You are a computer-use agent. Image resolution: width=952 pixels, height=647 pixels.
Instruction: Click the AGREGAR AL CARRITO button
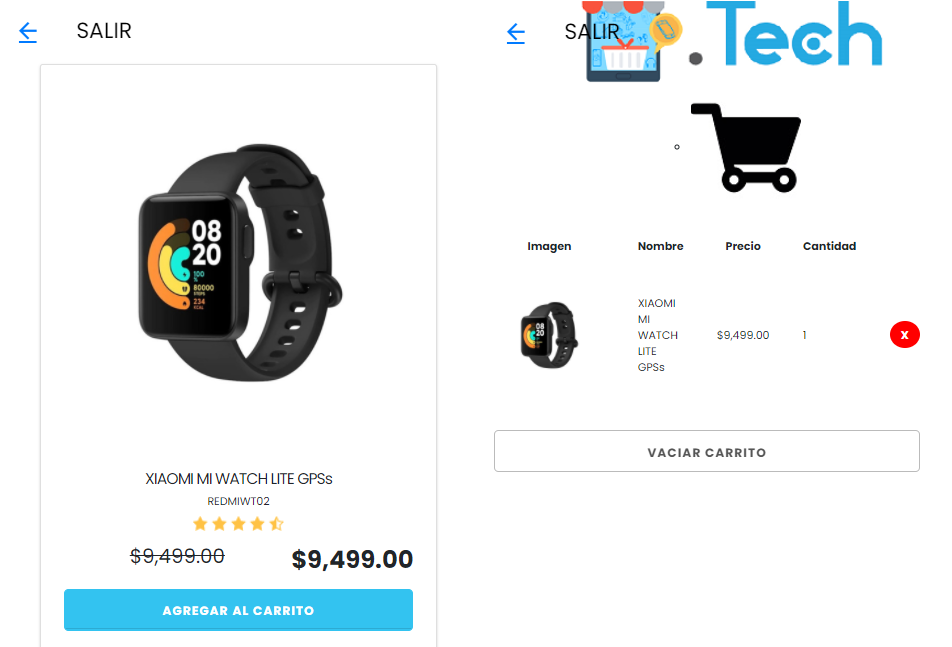point(238,610)
